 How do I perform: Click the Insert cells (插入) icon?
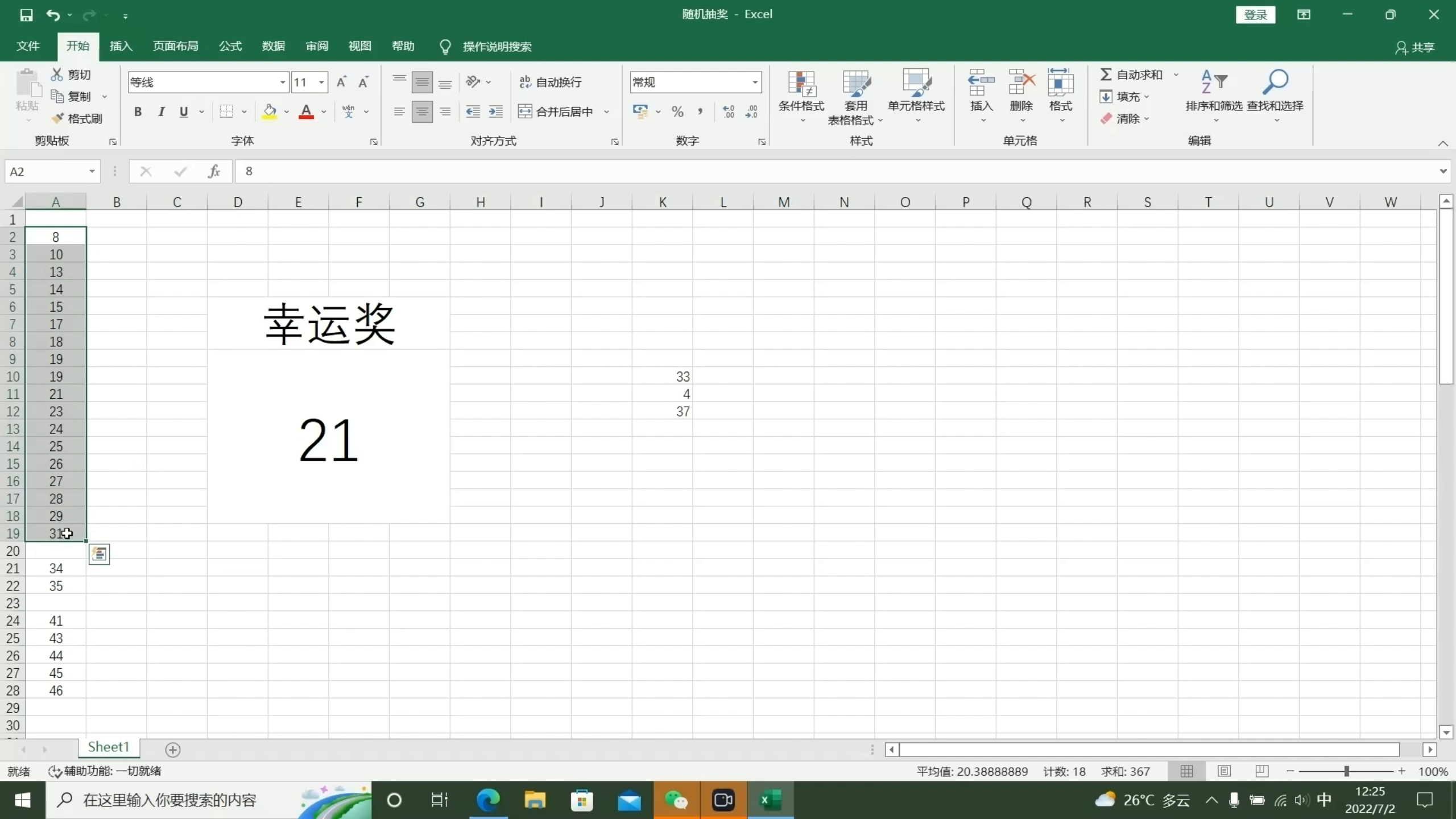click(981, 83)
